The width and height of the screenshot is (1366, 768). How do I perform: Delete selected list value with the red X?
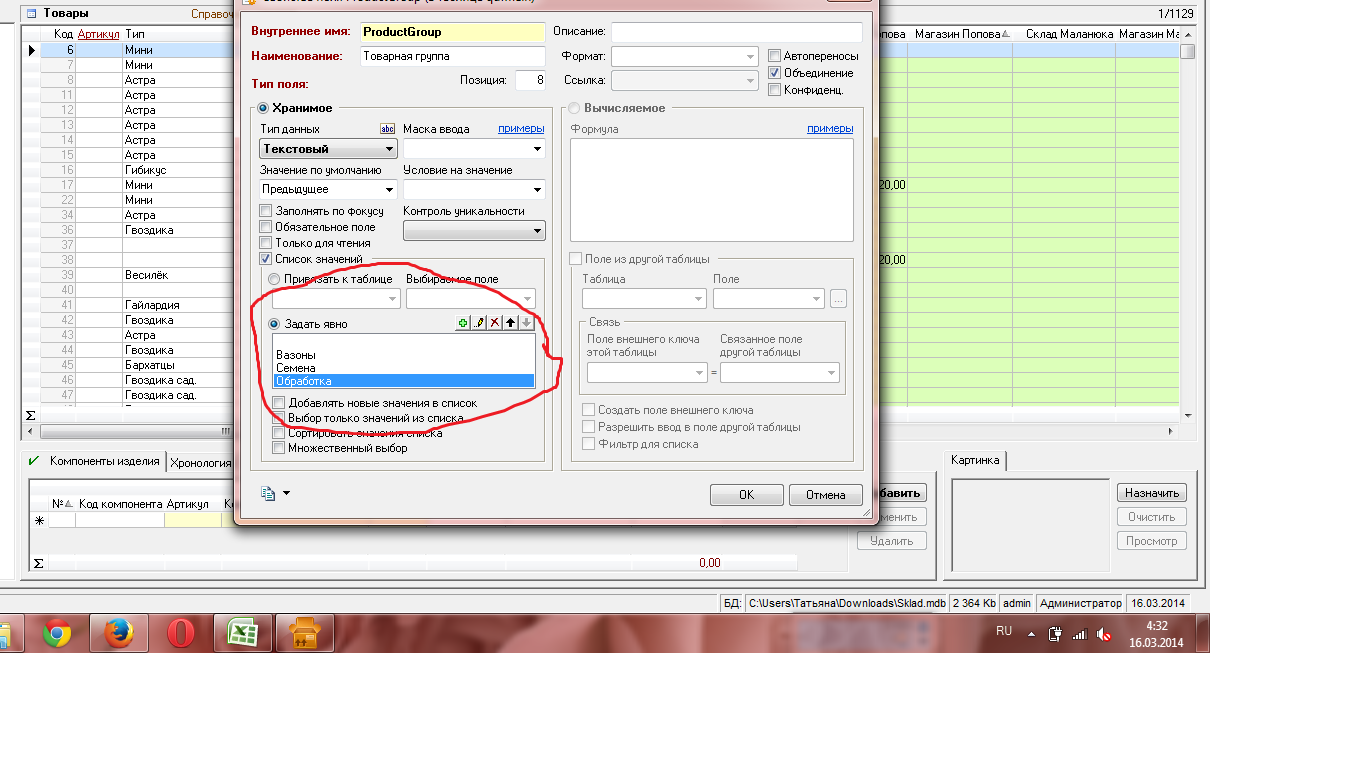494,323
